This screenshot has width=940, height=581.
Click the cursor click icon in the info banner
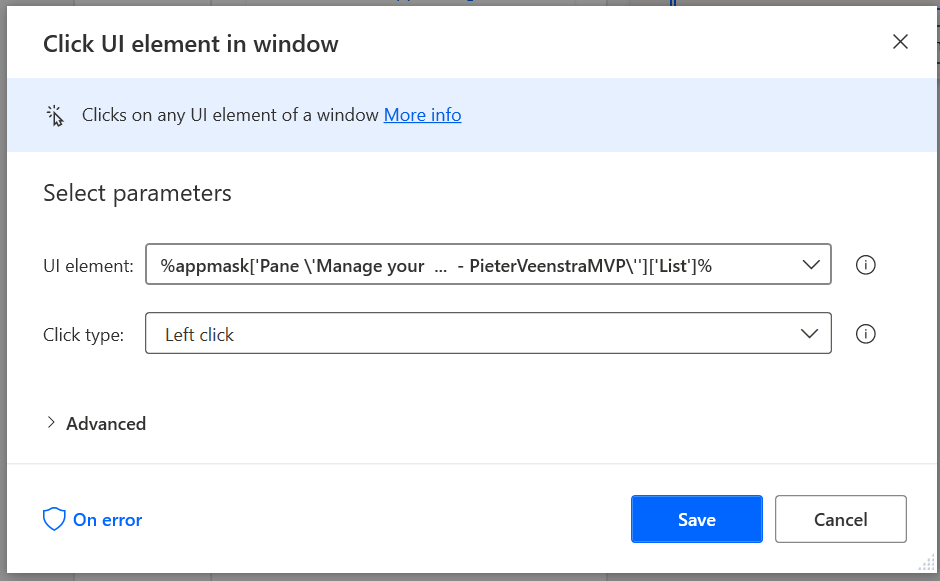[55, 115]
